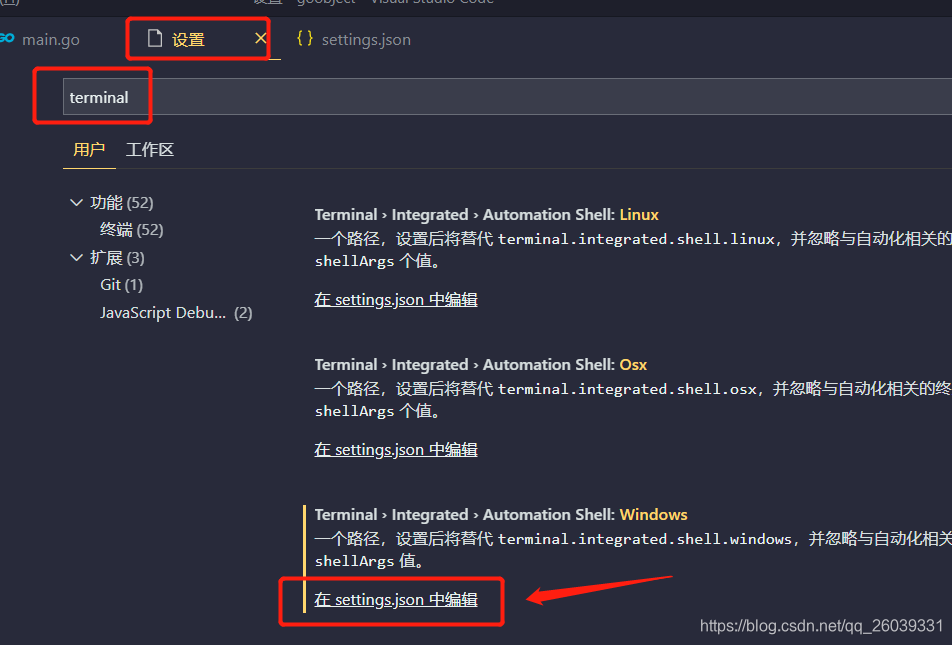Select JavaScript Debu... (2) in settings tree
This screenshot has width=952, height=645.
coord(176,313)
